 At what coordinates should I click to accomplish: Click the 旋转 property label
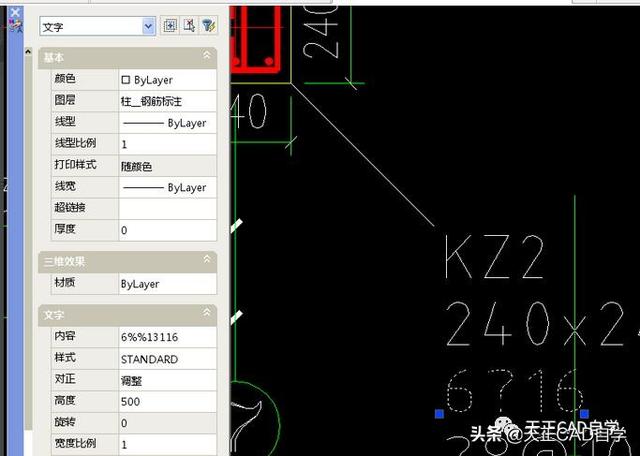click(x=65, y=421)
